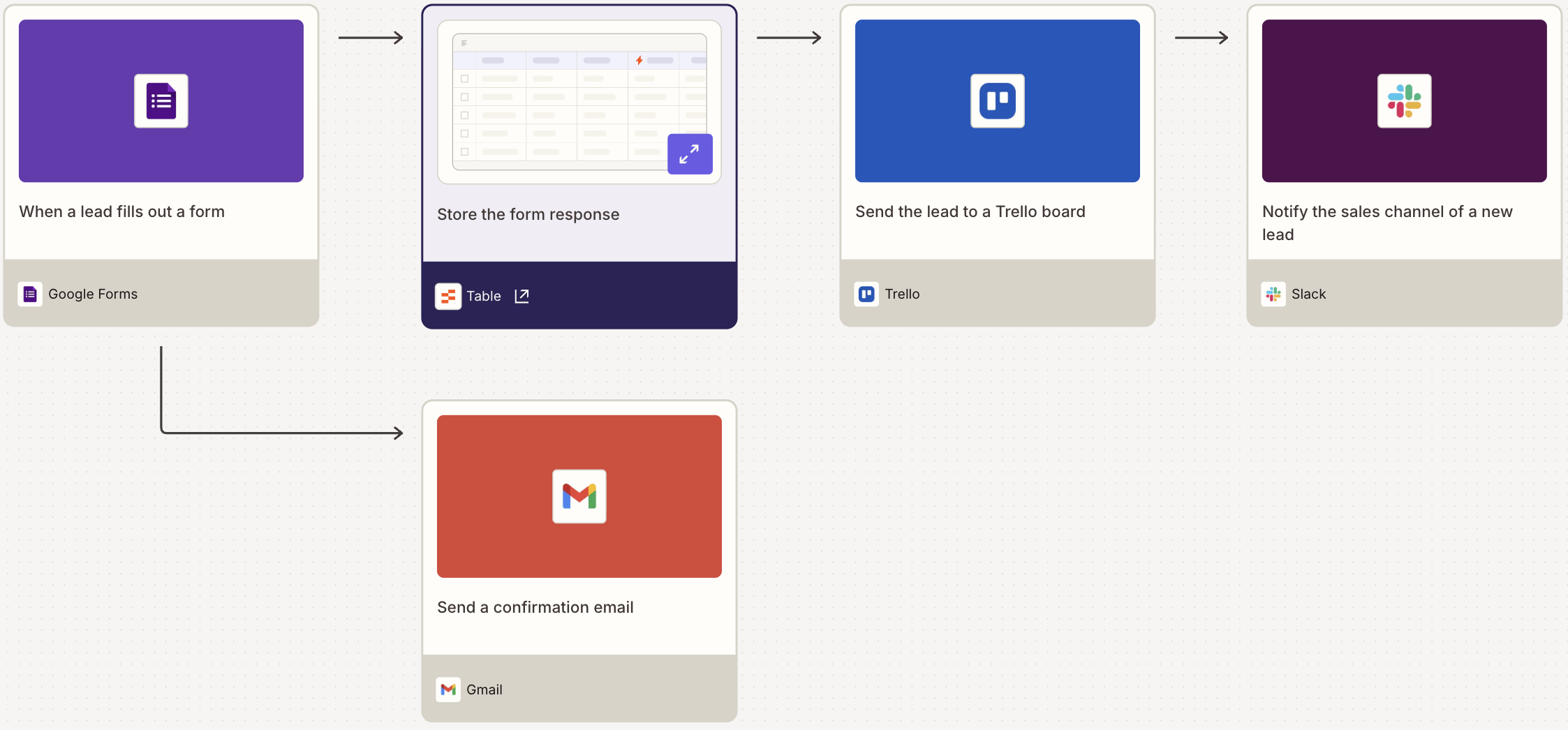
Task: Click the arrow connecting Forms to Table
Action: 370,37
